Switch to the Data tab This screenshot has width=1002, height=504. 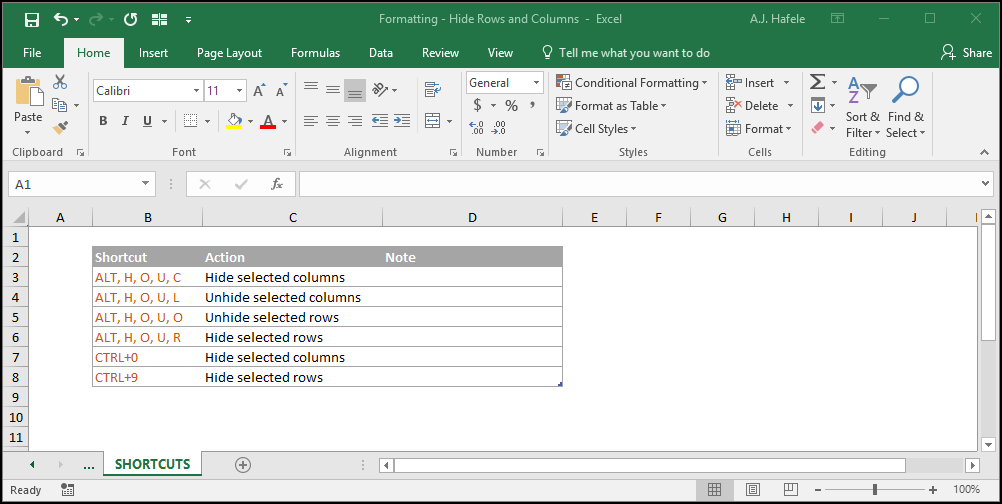381,53
